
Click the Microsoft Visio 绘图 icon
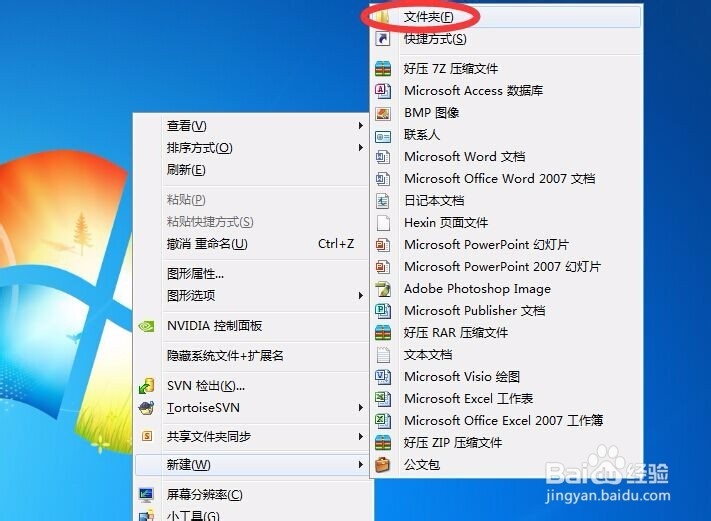click(383, 376)
